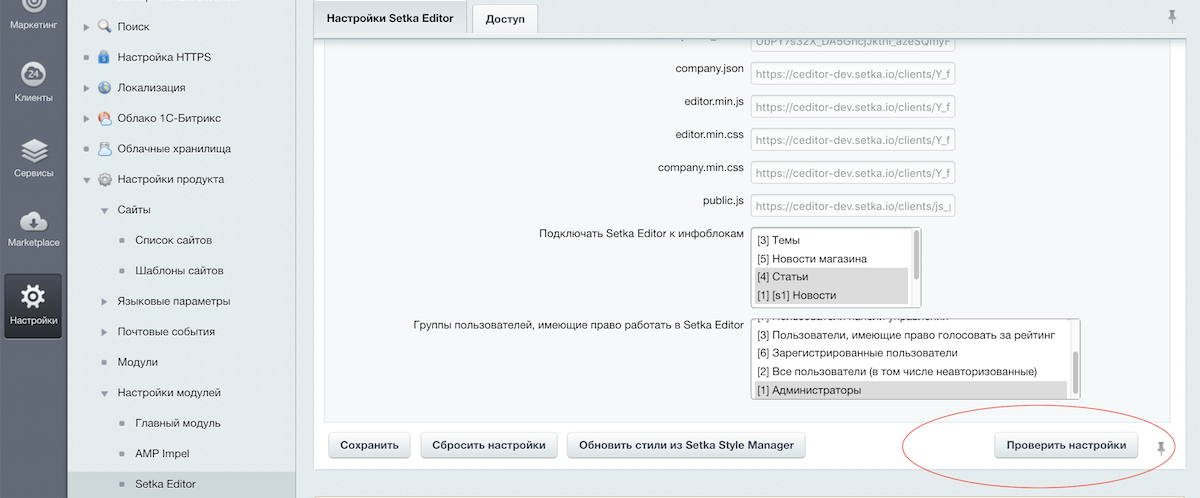Click the Сохранить button
1200x498 pixels.
369,445
